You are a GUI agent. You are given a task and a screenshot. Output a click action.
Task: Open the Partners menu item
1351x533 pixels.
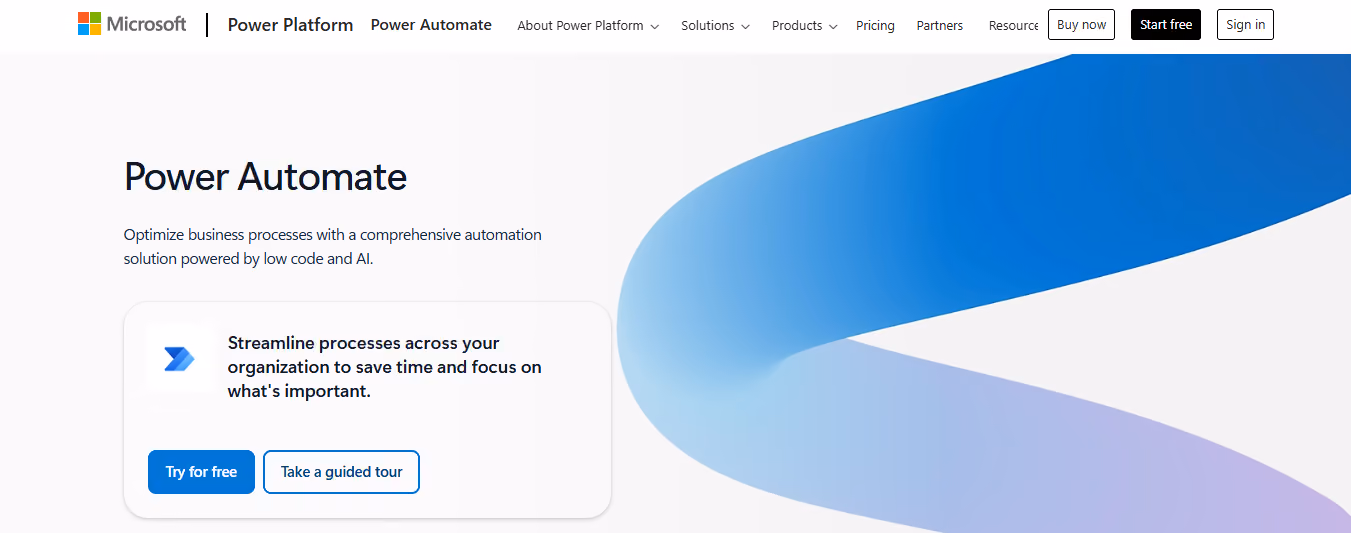(940, 26)
